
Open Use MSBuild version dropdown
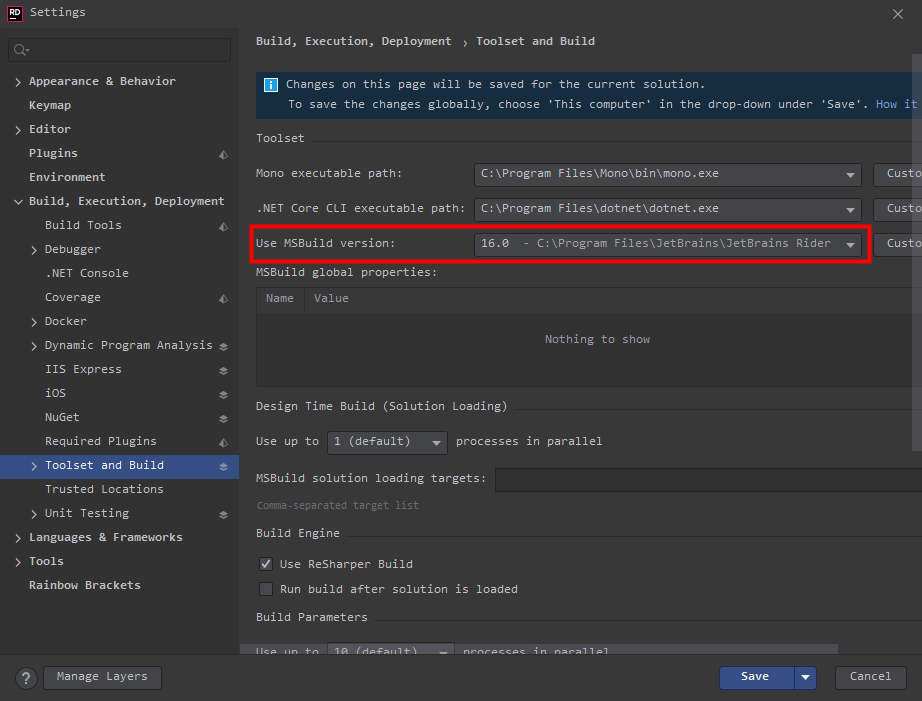pyautogui.click(x=850, y=245)
